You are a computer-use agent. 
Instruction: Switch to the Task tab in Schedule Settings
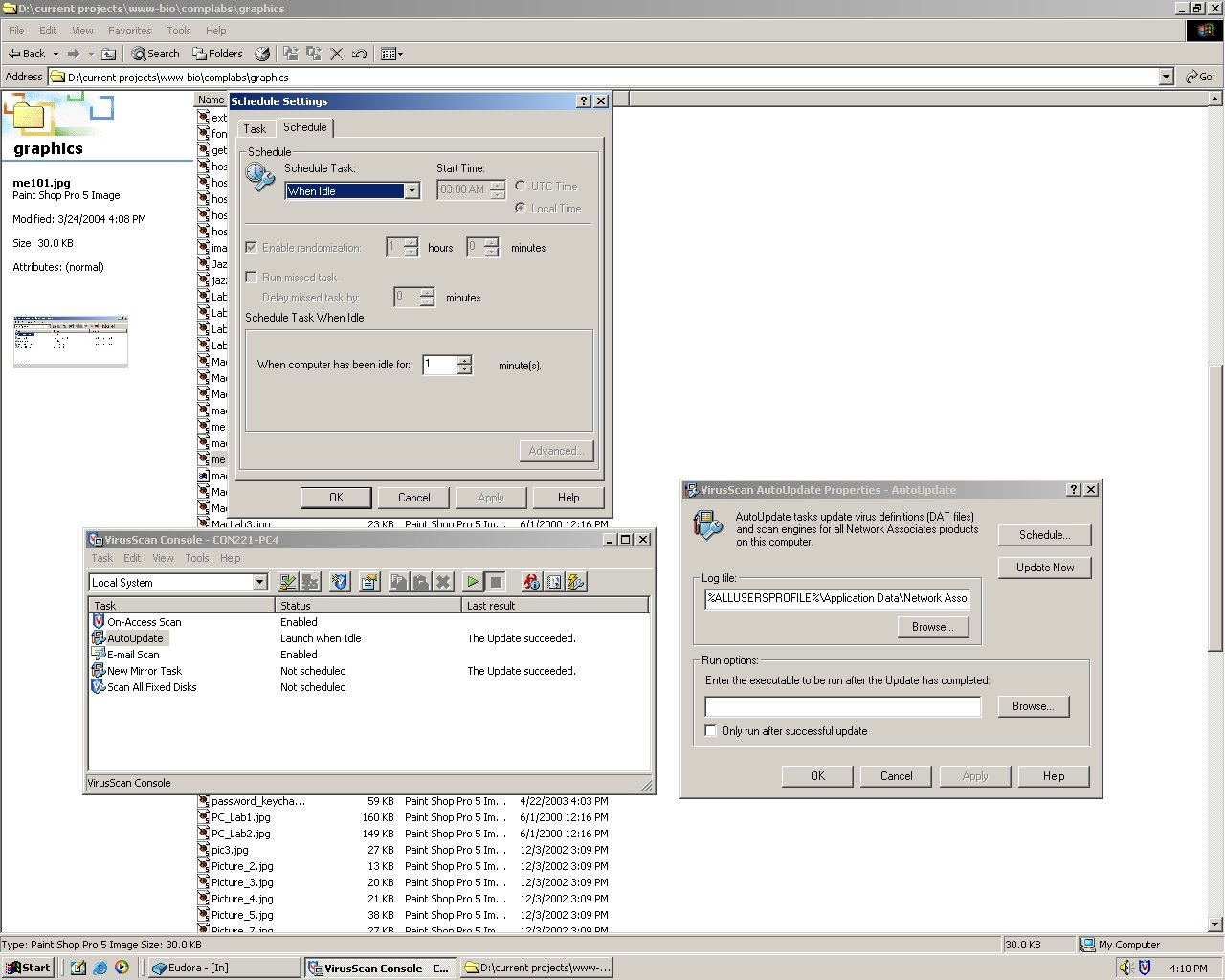coord(255,128)
